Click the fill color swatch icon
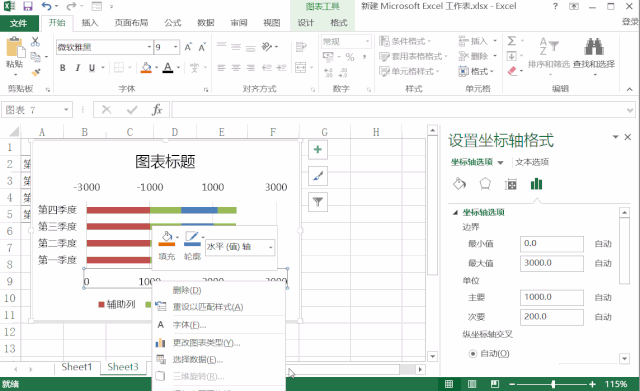Viewport: 640px width, 391px height. [146, 68]
